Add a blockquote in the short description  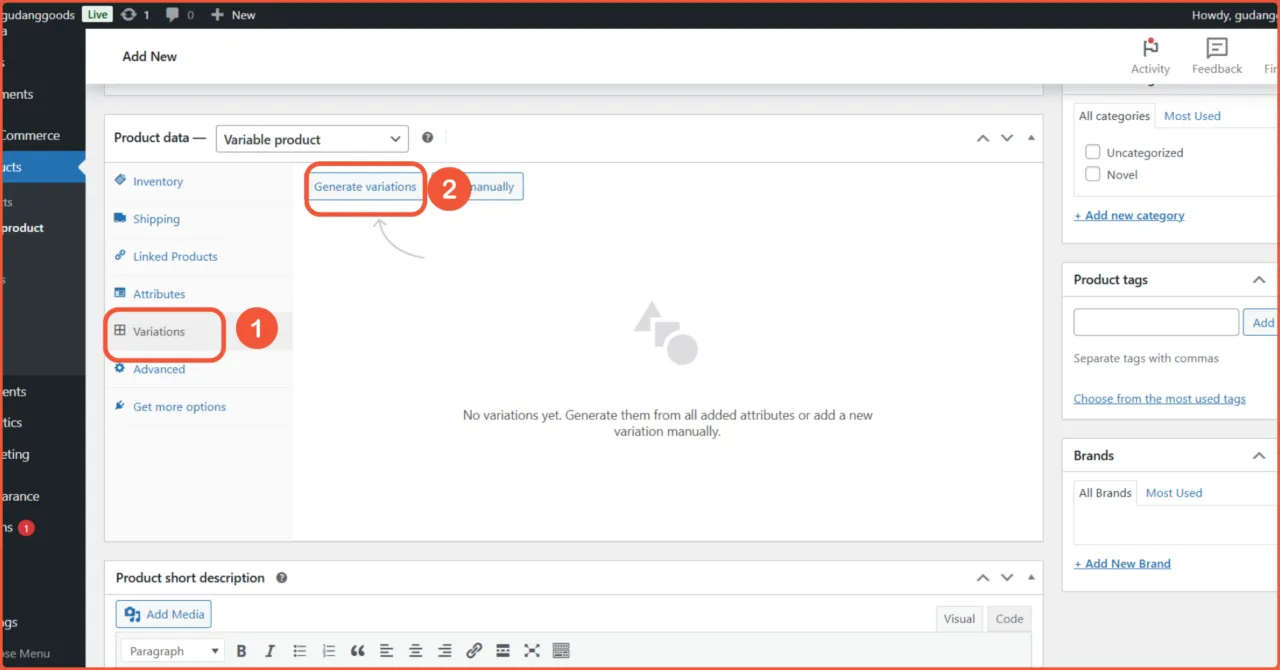(x=357, y=650)
